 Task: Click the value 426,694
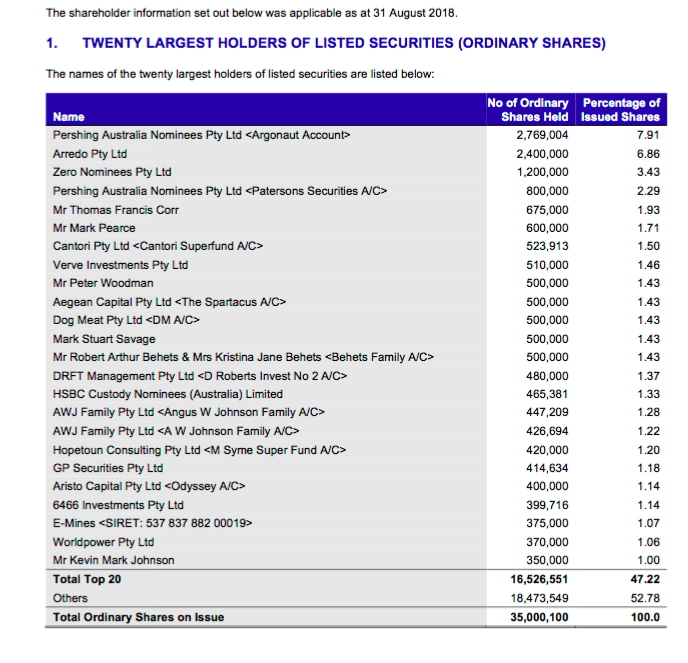547,431
